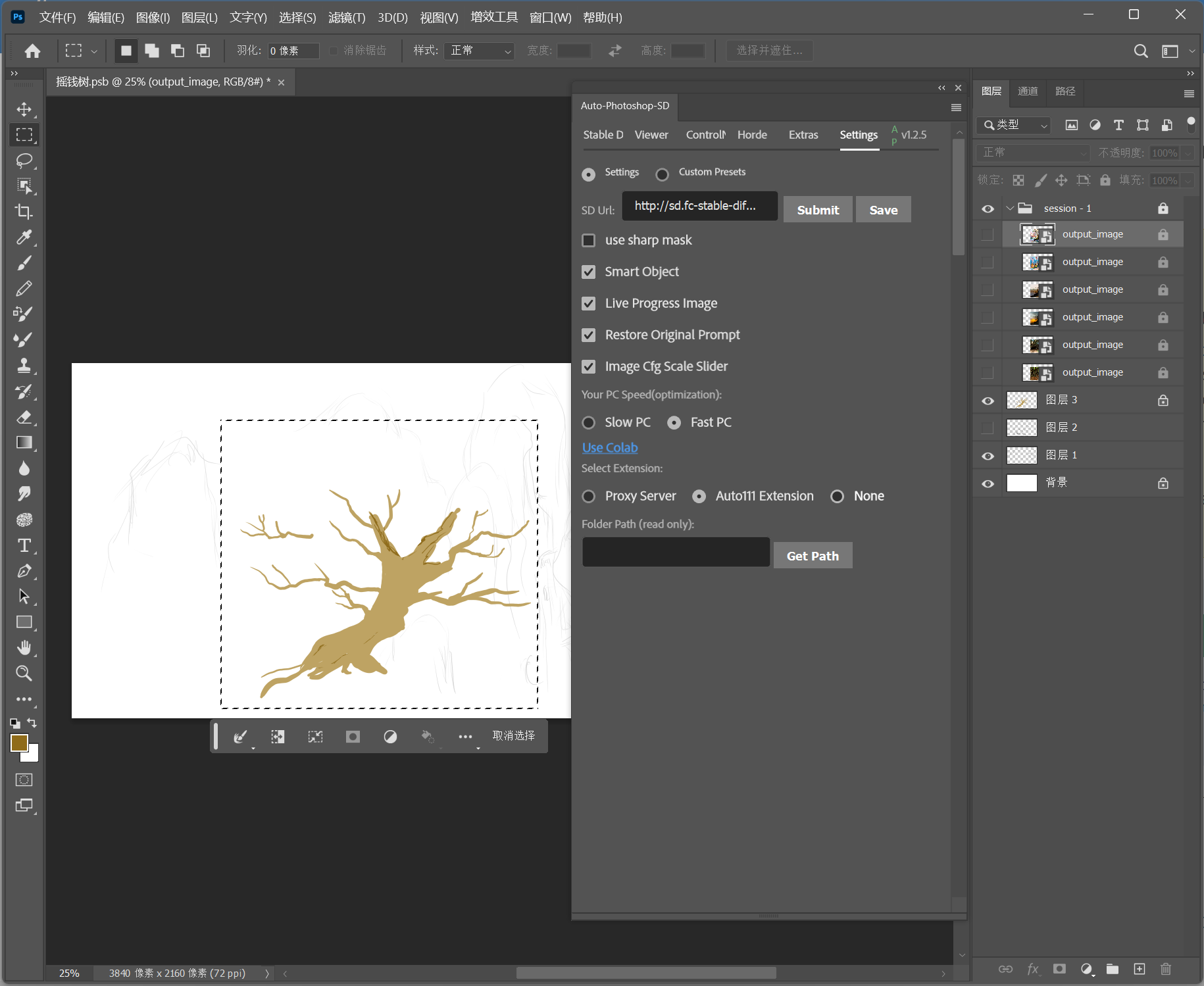
Task: Hide the 背景 layer visibility eye
Action: 988,483
